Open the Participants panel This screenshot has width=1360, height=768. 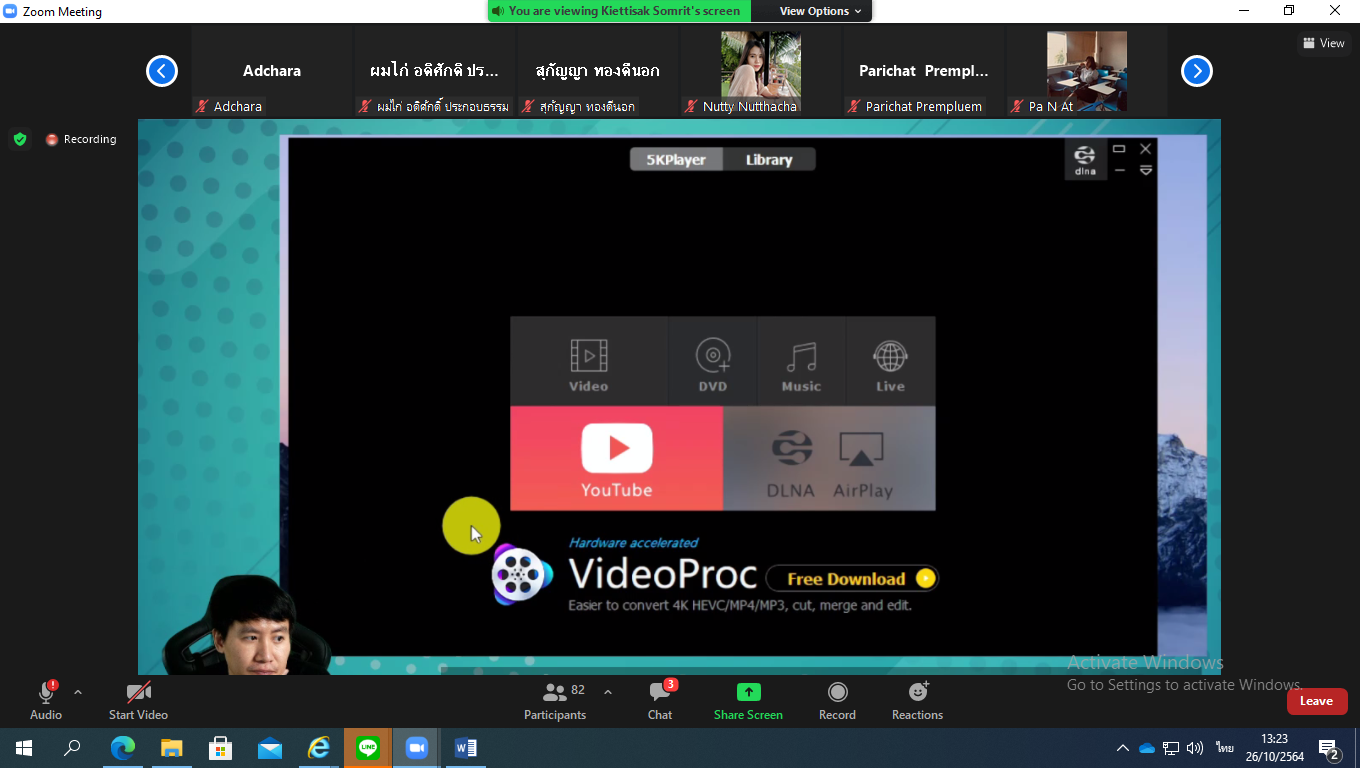pos(555,700)
